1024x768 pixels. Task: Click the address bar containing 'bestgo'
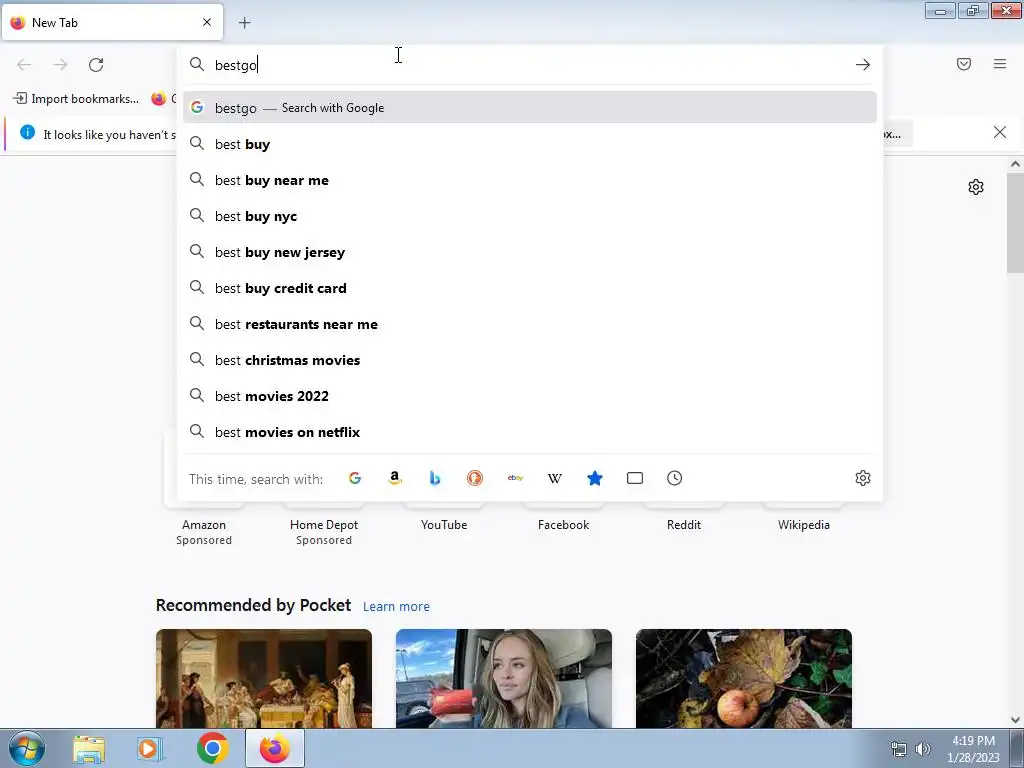(530, 65)
